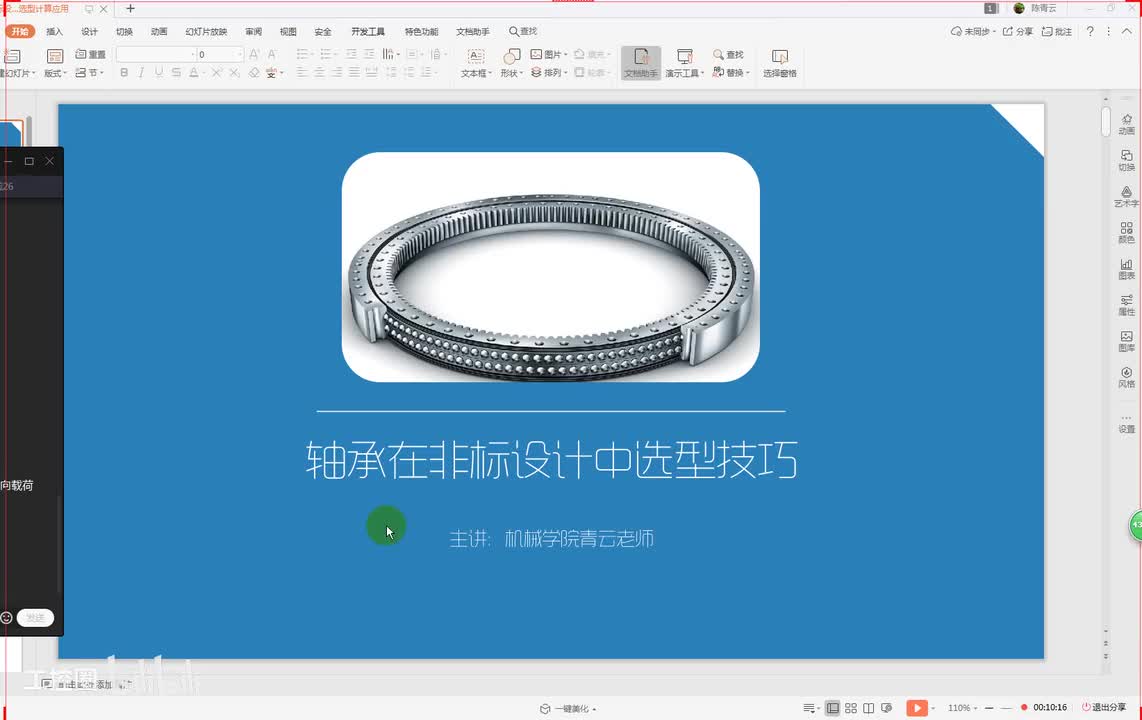Toggle strikethrough formatting
This screenshot has width=1142, height=720.
[x=176, y=73]
